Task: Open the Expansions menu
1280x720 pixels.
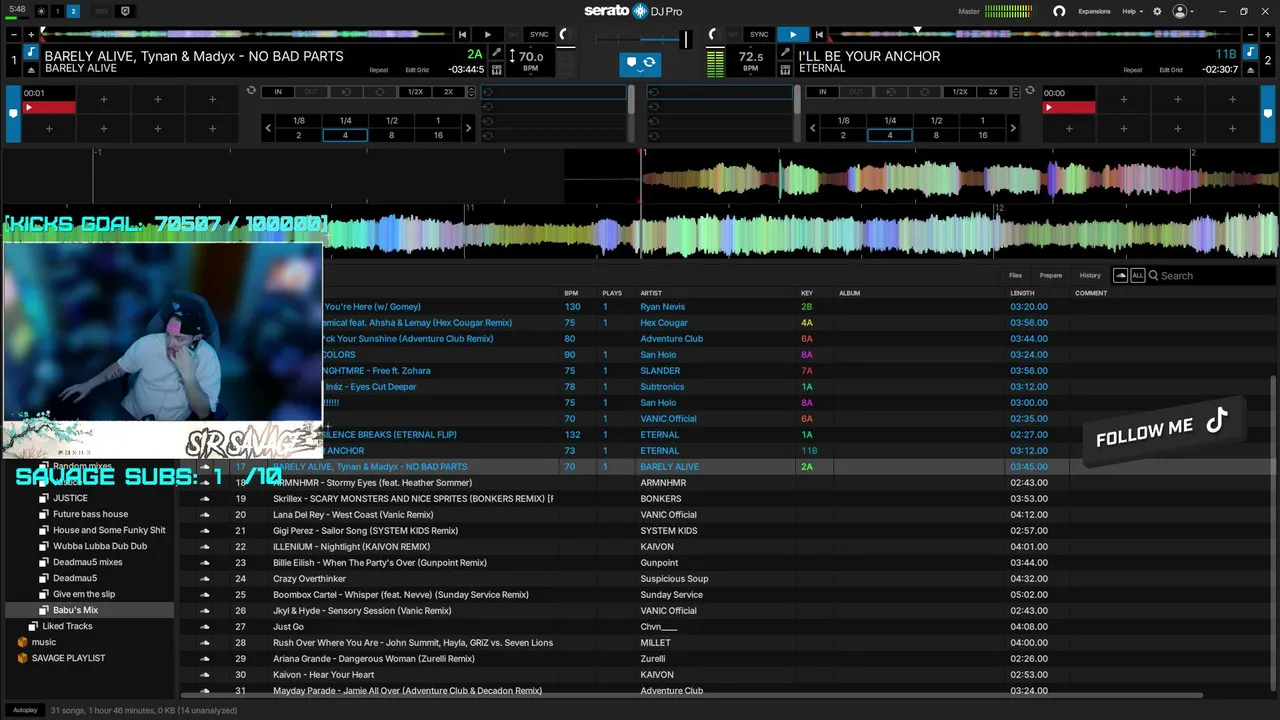Action: point(1094,12)
